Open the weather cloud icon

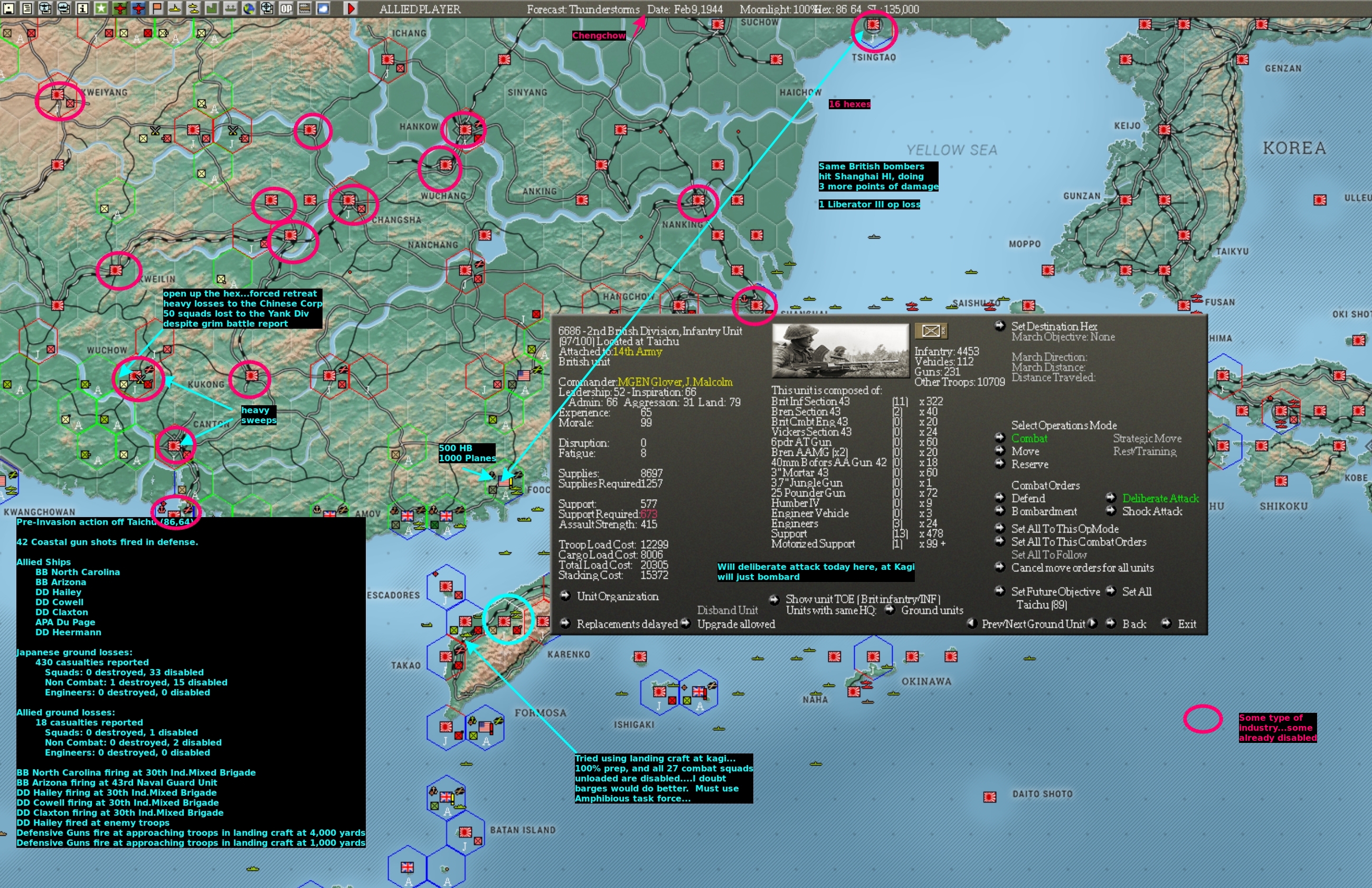point(323,8)
